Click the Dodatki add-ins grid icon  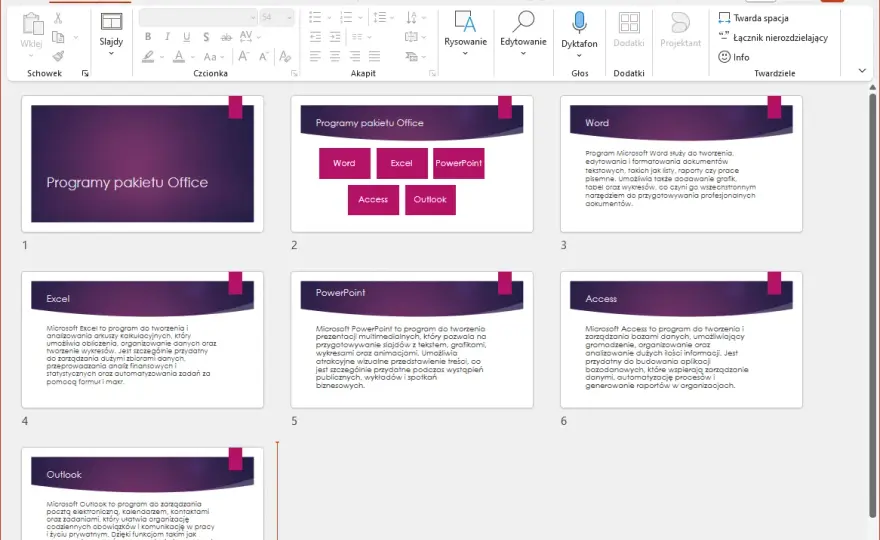tap(629, 24)
